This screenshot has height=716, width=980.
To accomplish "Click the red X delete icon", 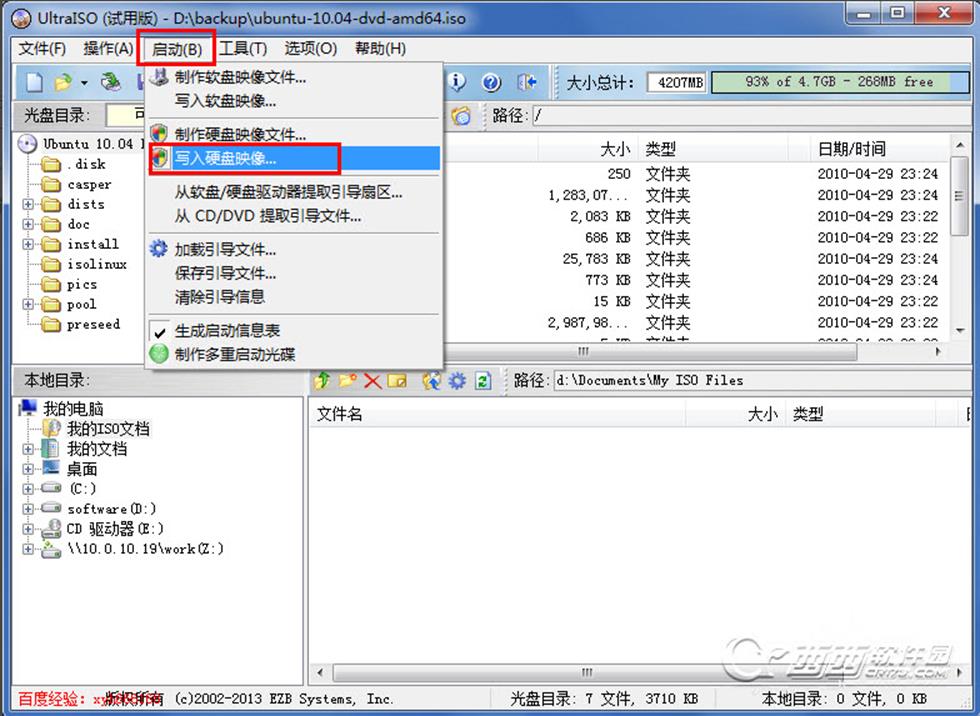I will pos(372,381).
